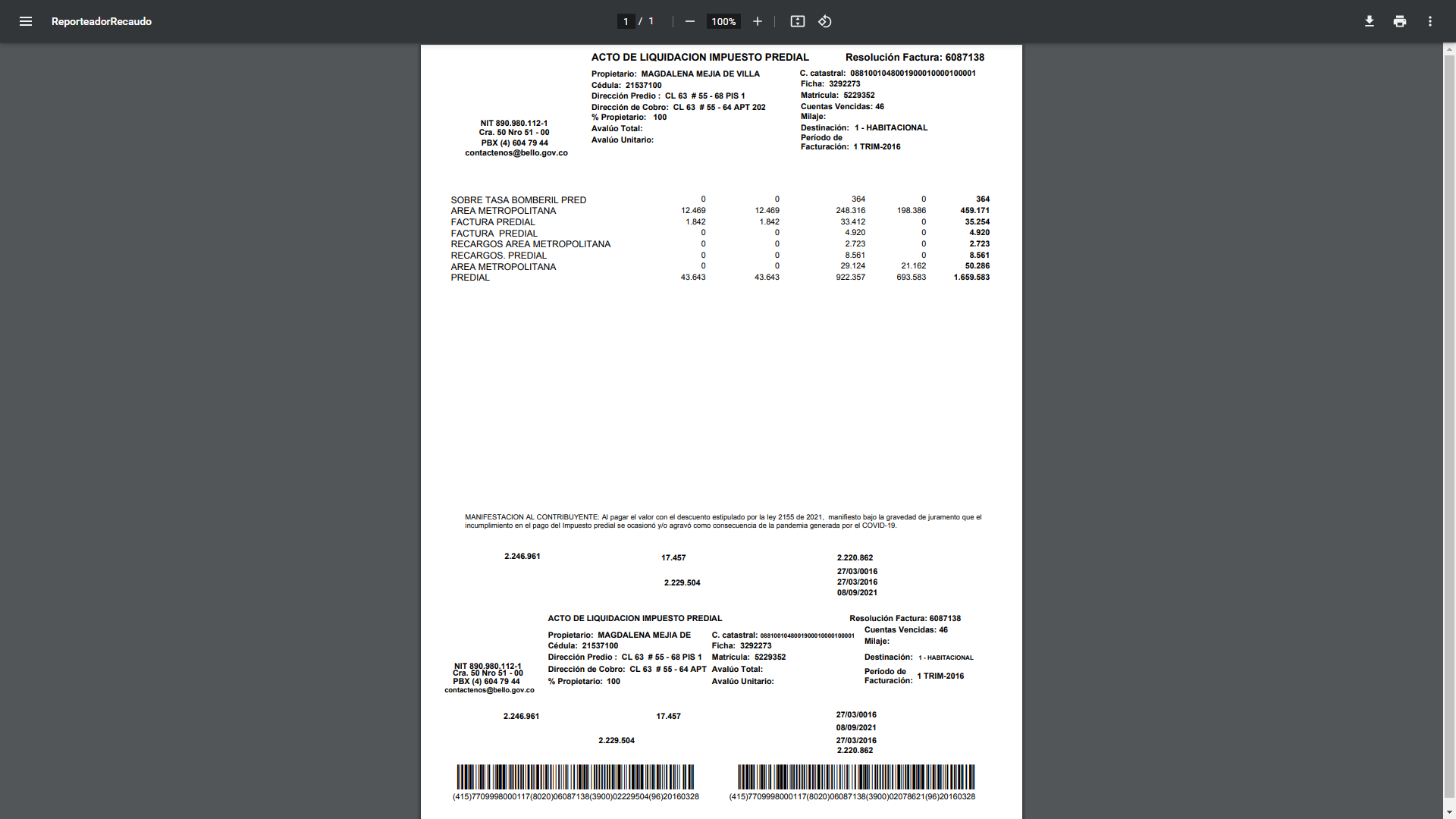Click the 100% zoom level field
Viewport: 1456px width, 819px height.
pyautogui.click(x=723, y=21)
